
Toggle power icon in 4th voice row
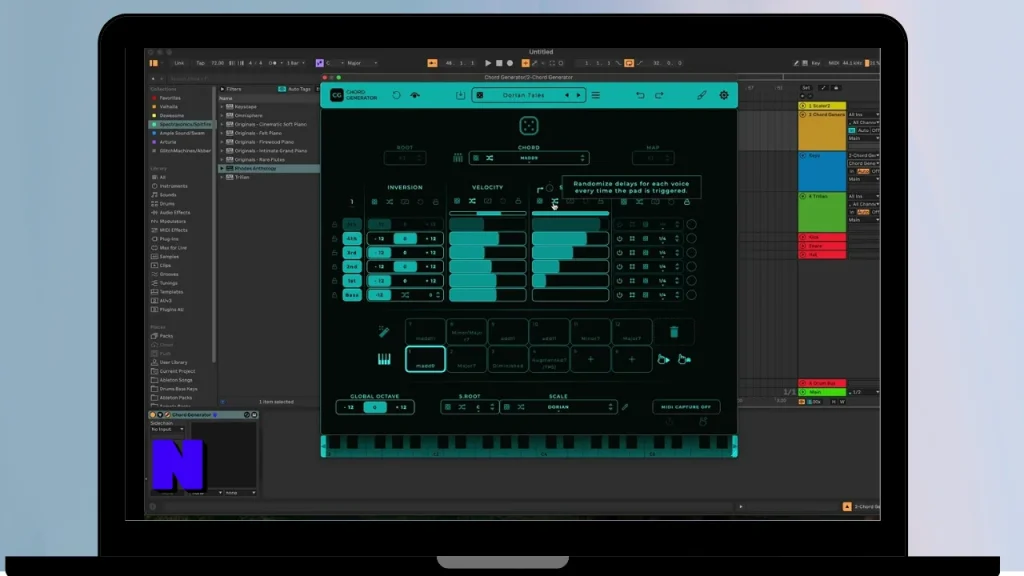point(619,238)
